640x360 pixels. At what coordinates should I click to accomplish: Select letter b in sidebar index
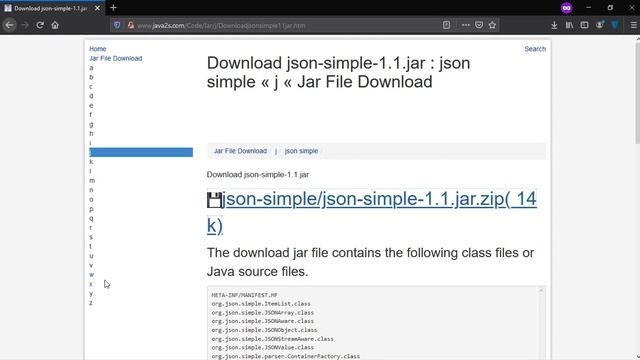pos(91,77)
